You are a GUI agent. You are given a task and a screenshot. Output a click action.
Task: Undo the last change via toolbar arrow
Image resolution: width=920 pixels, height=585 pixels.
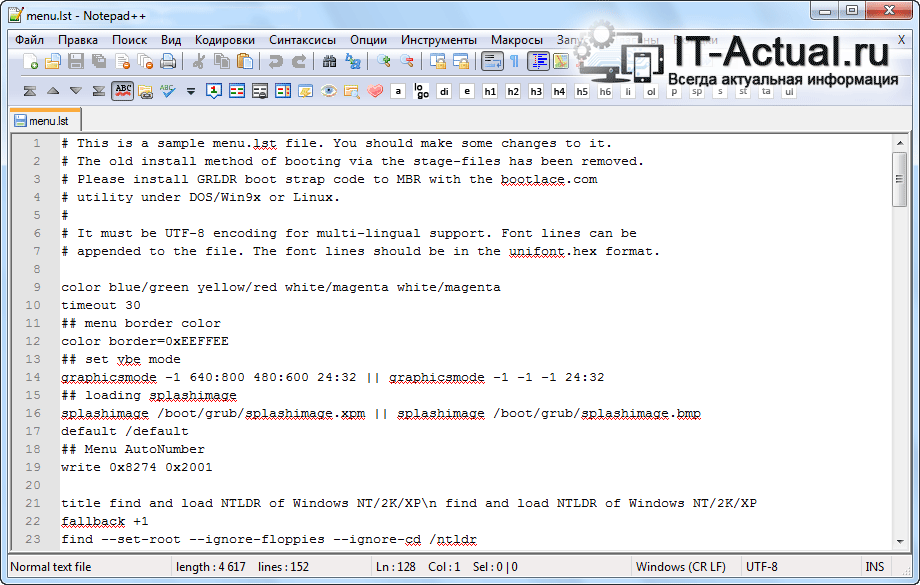click(x=275, y=62)
